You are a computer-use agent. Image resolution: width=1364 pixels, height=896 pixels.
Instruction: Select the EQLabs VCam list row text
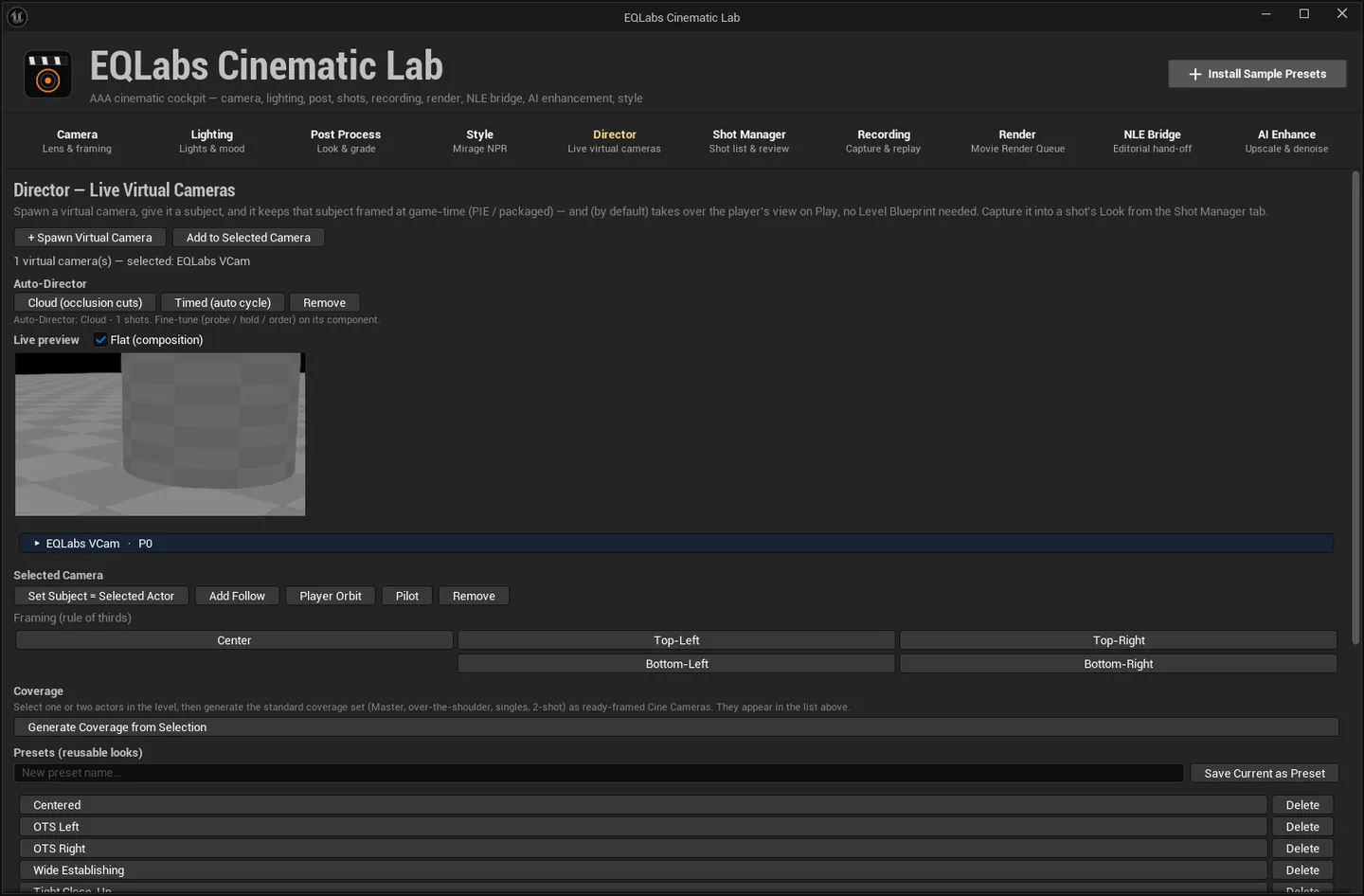(99, 544)
